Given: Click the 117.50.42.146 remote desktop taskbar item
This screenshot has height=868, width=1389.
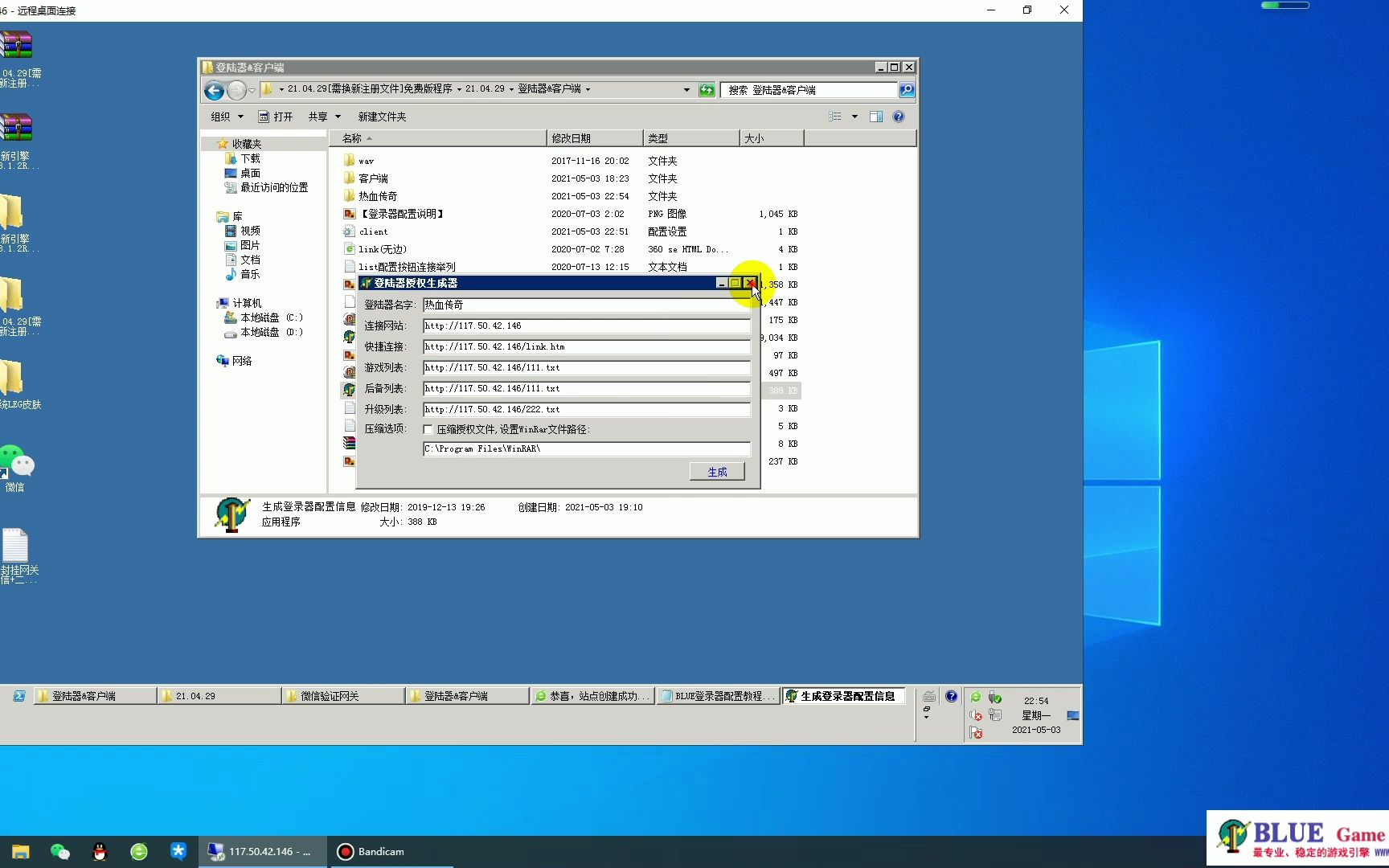Looking at the screenshot, I should 263,852.
